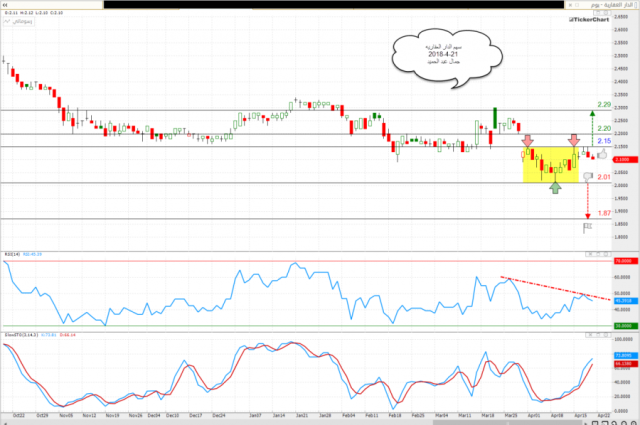The height and width of the screenshot is (425, 640).
Task: Close the SlowSTO indicator panel
Action: tap(590, 335)
